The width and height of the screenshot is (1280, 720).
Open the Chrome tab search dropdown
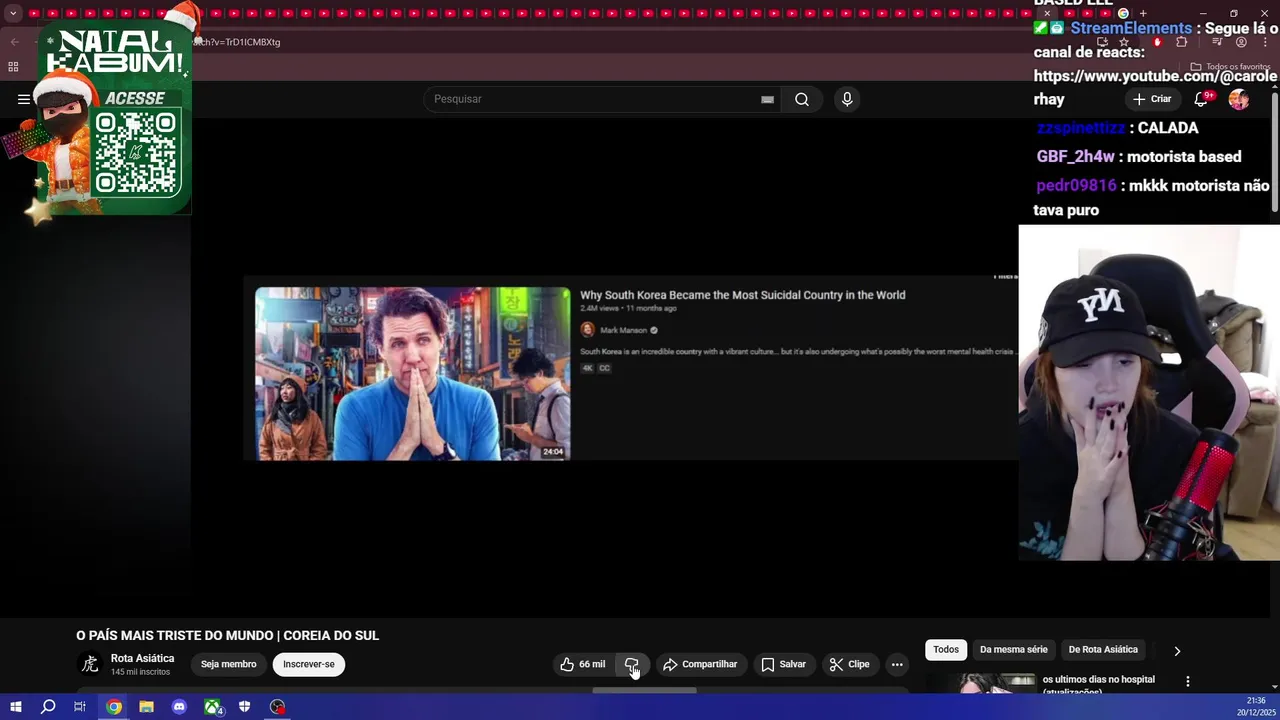[13, 13]
